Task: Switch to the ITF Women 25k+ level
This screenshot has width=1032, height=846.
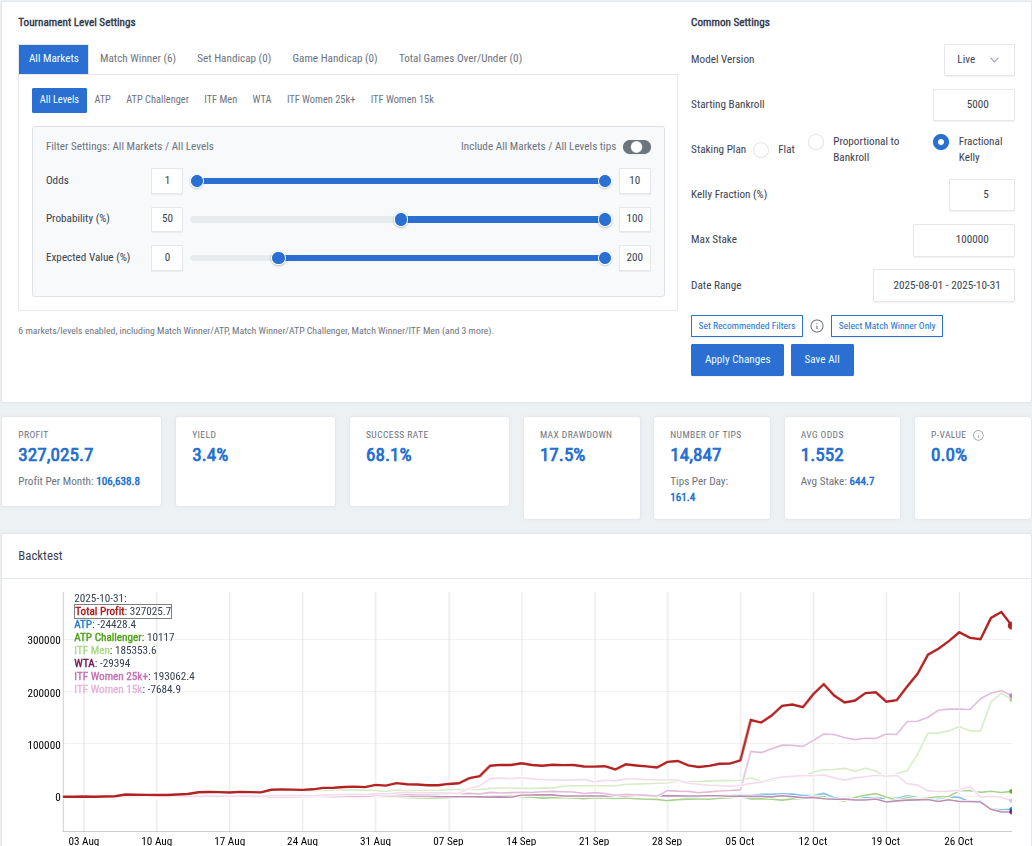Action: tap(320, 99)
